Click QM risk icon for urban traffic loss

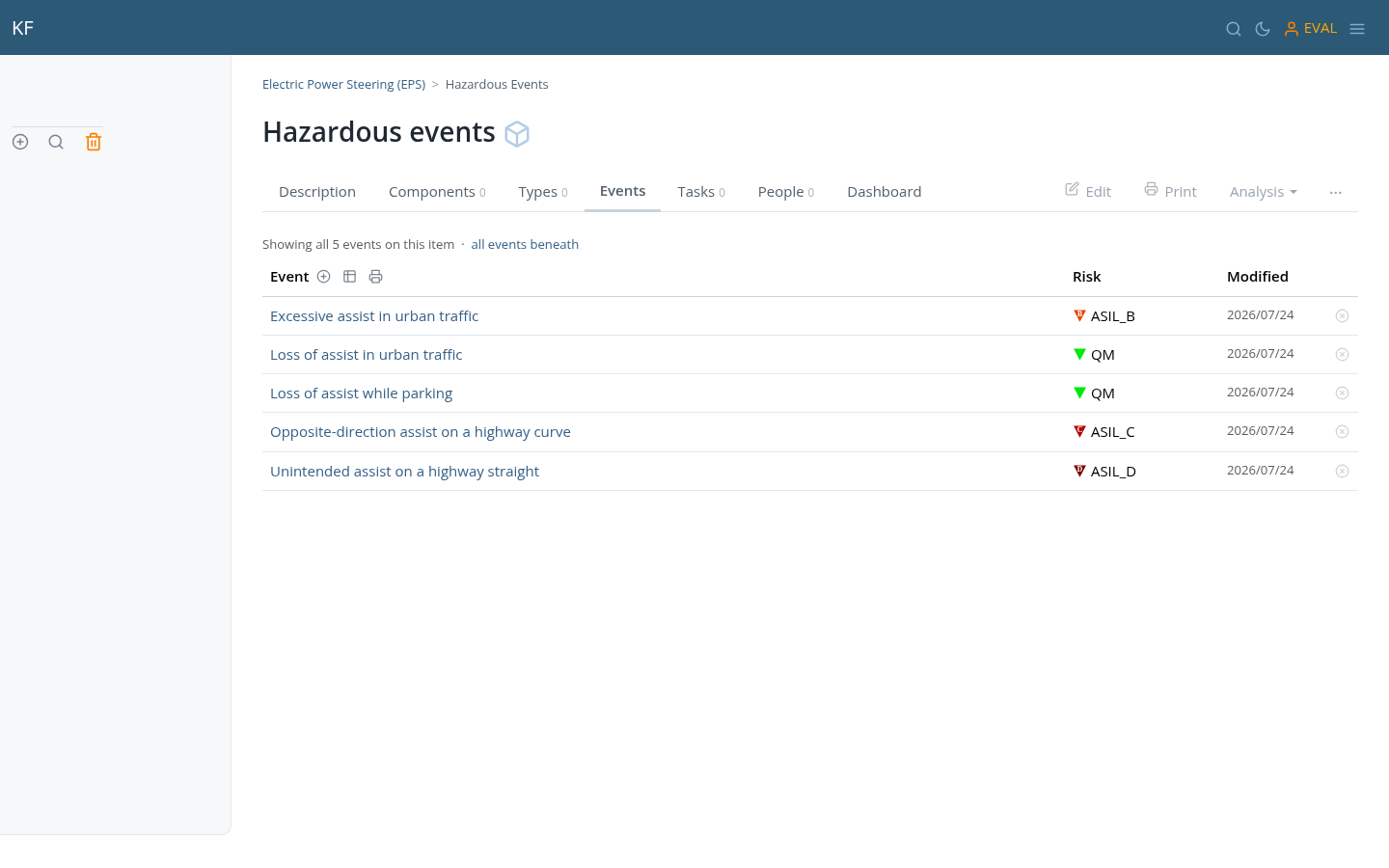[x=1079, y=354]
